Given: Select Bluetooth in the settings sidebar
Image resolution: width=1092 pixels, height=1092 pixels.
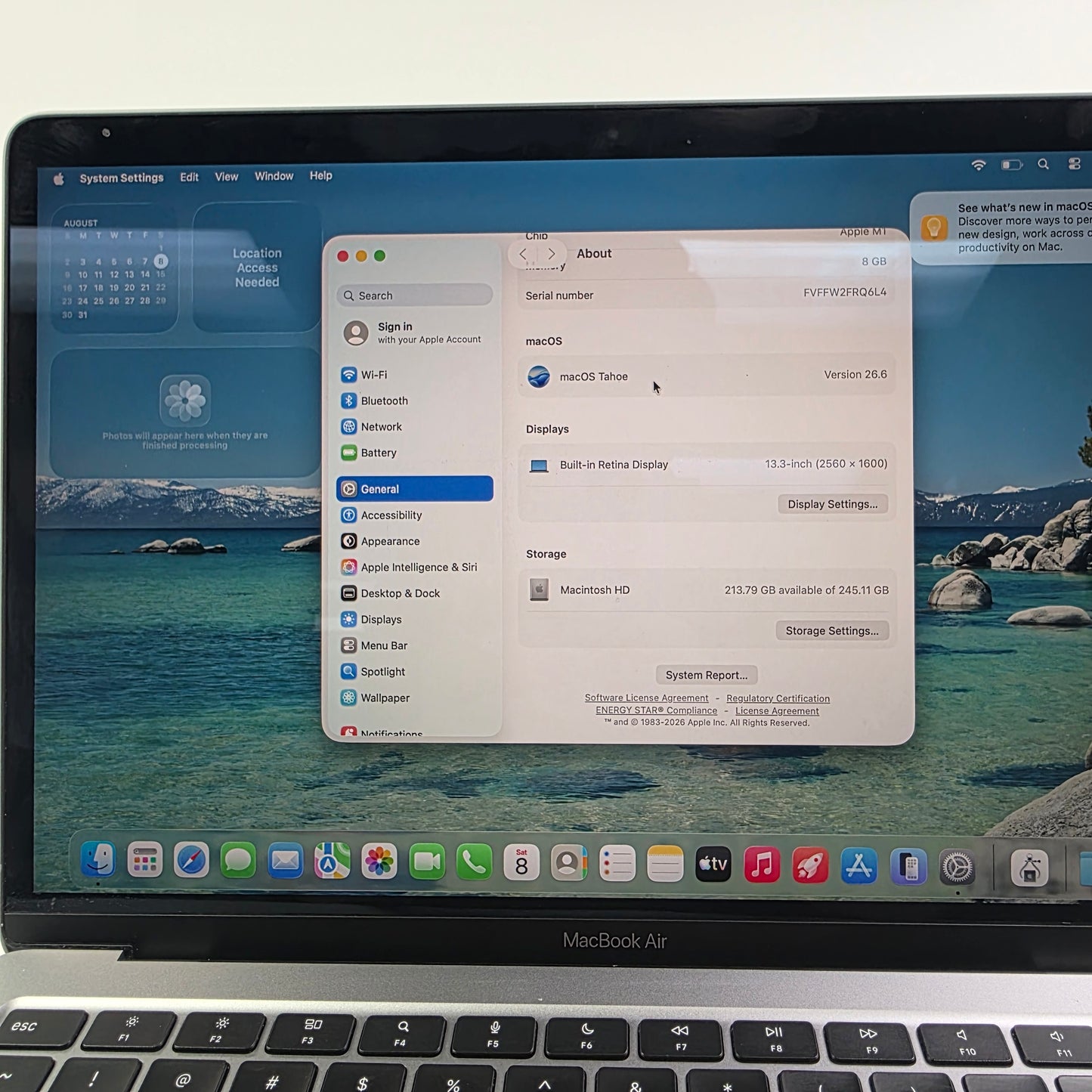Looking at the screenshot, I should tap(414, 401).
